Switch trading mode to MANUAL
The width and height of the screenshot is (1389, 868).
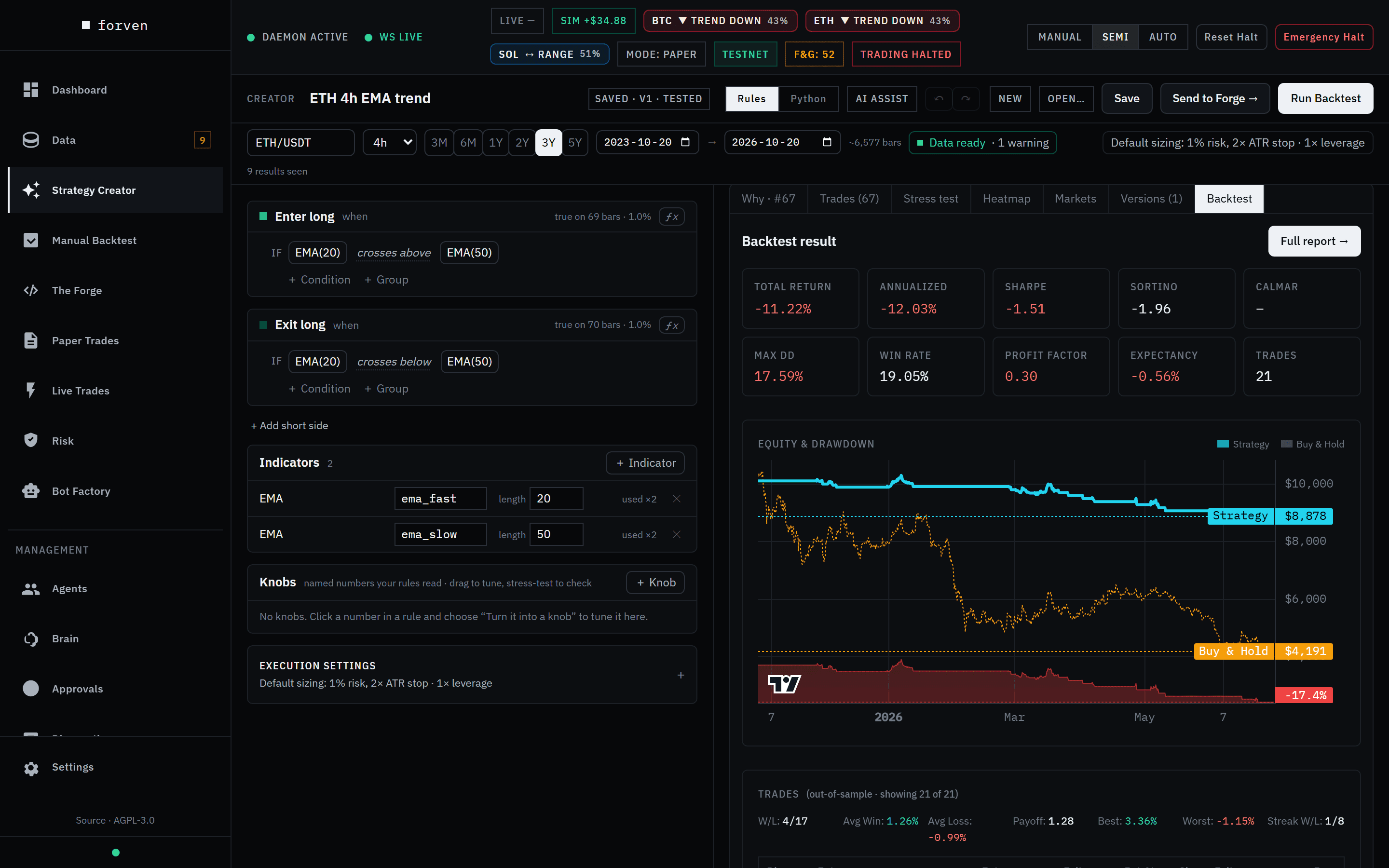click(1060, 37)
